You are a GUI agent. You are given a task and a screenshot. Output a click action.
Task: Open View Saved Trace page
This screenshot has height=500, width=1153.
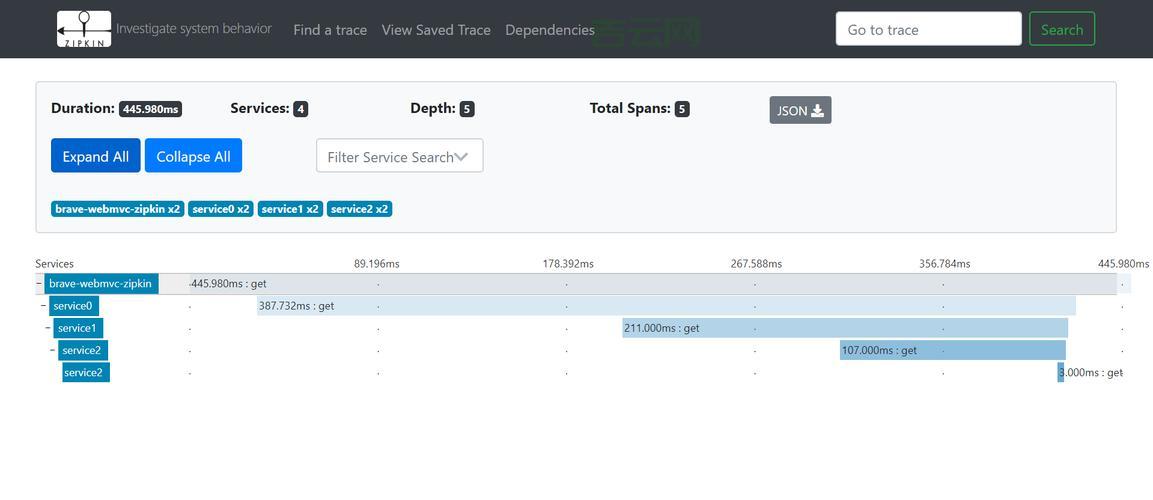(436, 30)
